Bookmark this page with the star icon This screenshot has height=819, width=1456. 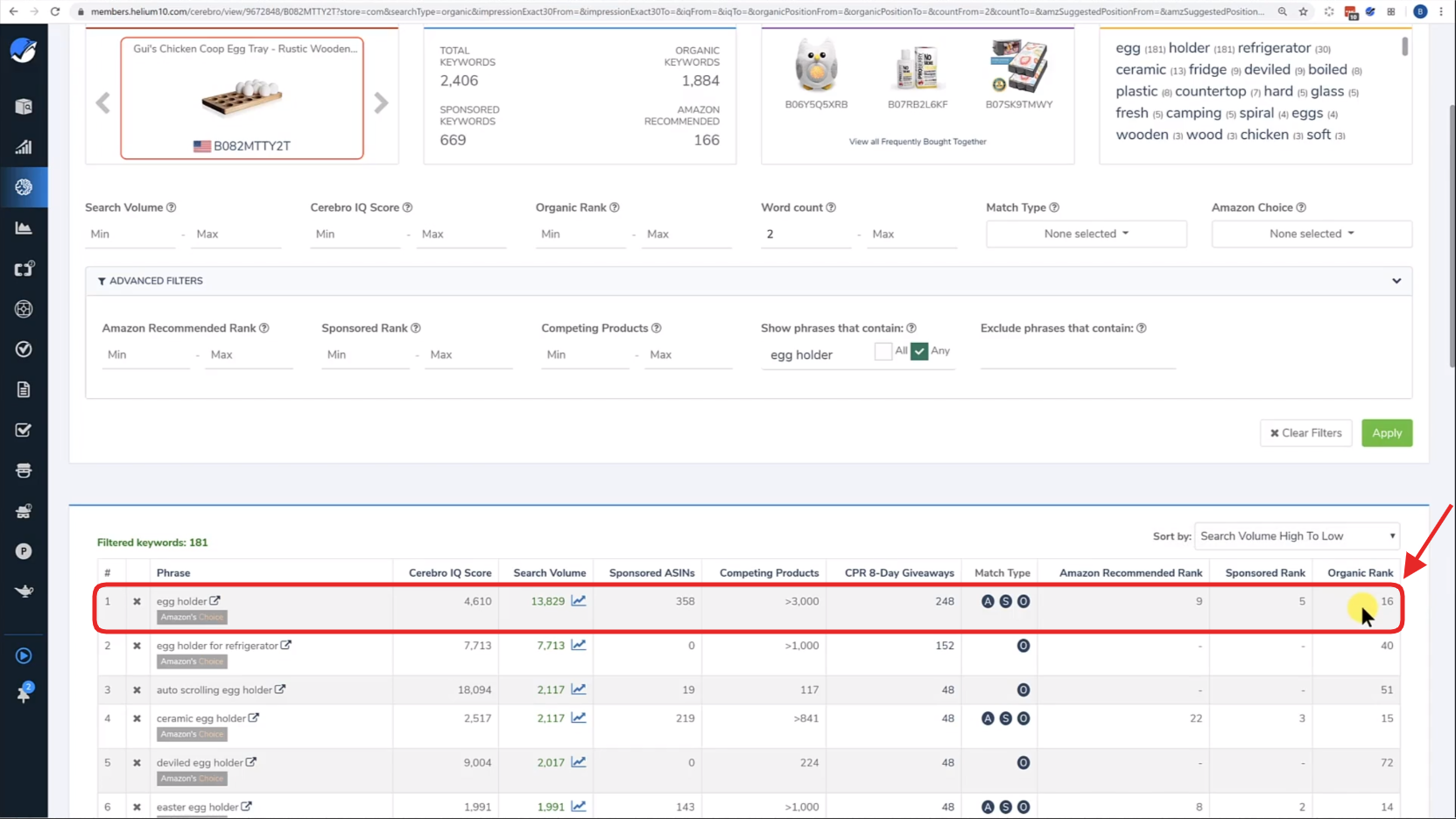tap(1304, 11)
